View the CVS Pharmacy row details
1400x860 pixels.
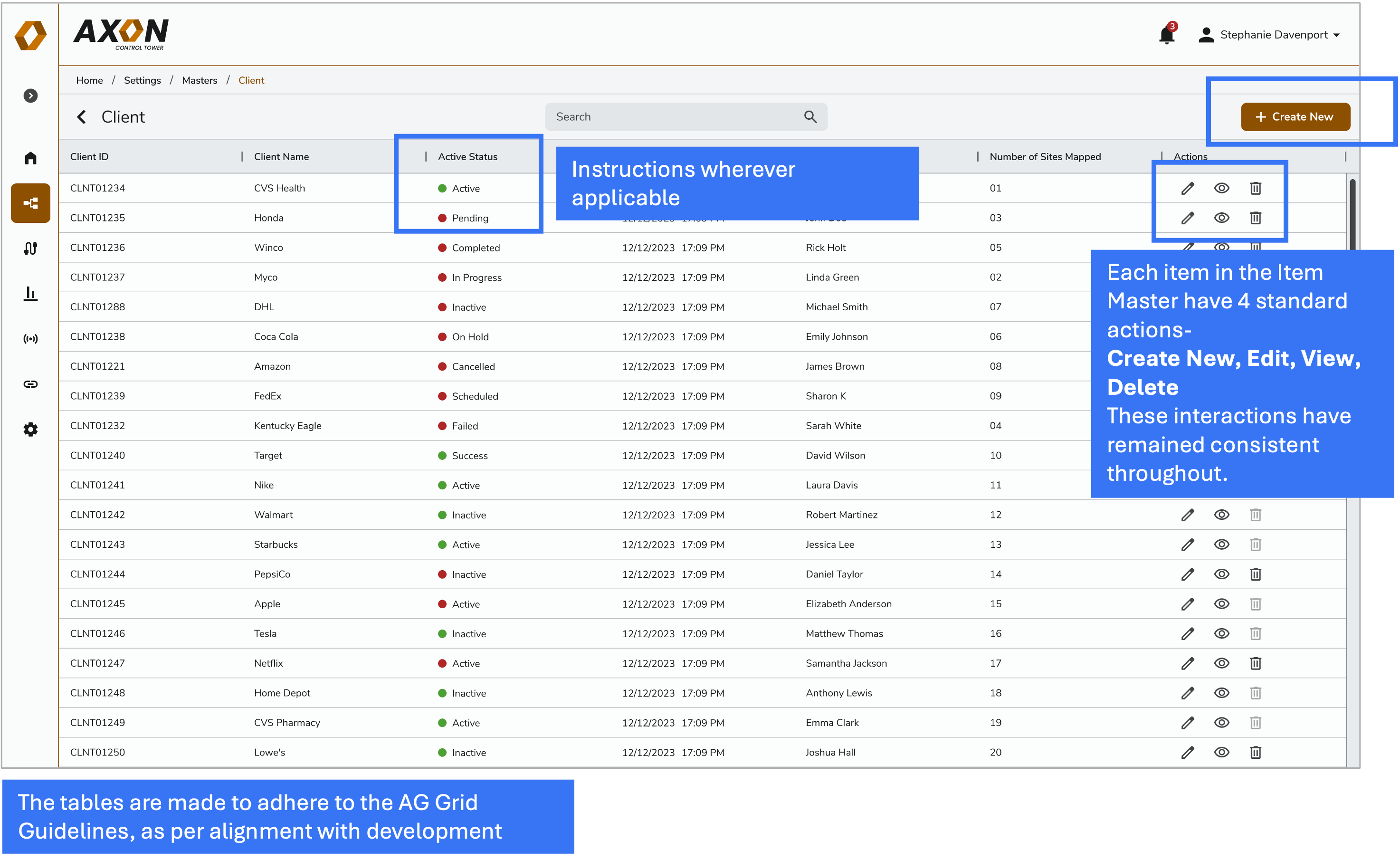pyautogui.click(x=1221, y=722)
